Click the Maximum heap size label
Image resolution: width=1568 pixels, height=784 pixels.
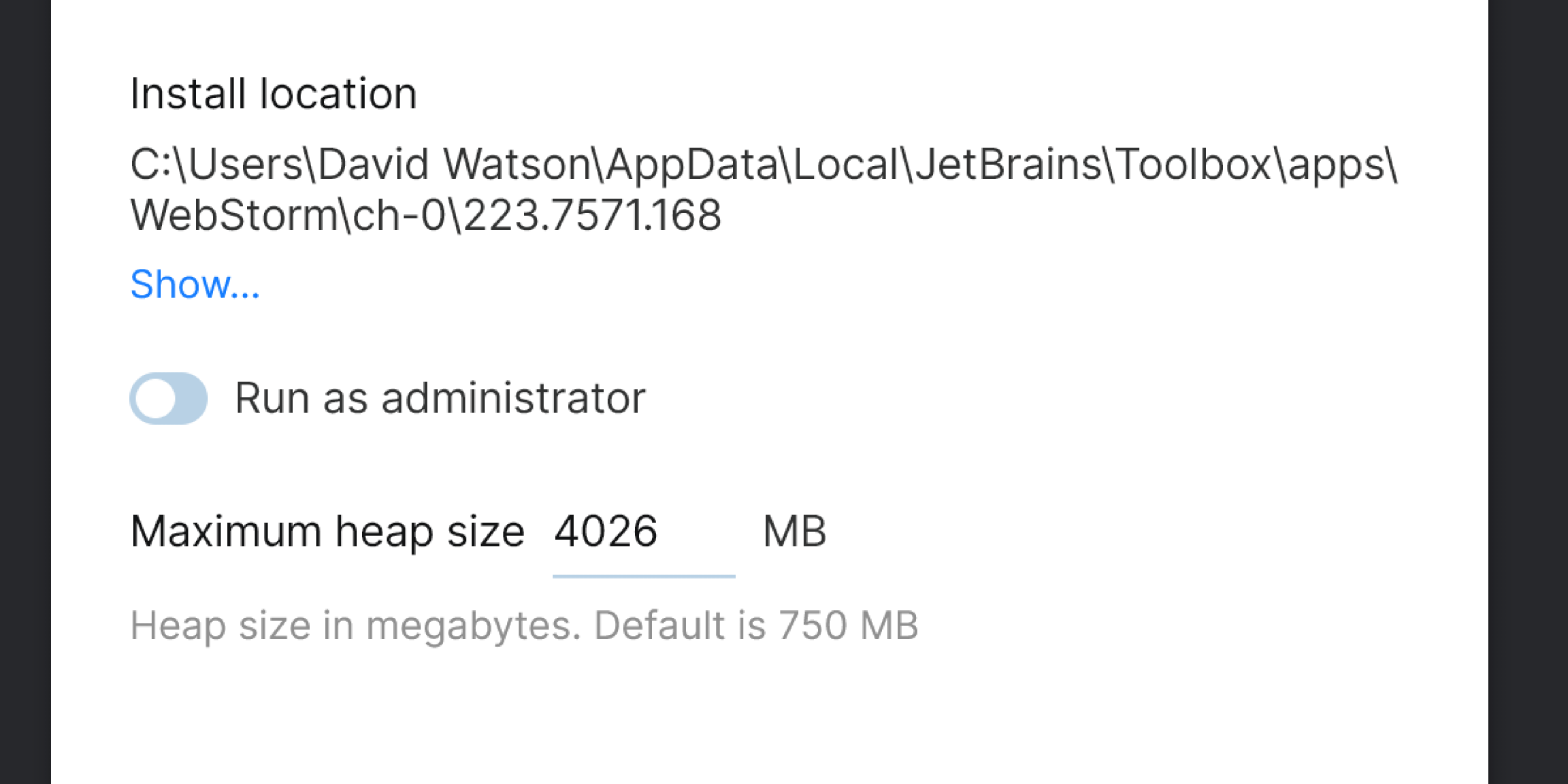pyautogui.click(x=328, y=531)
